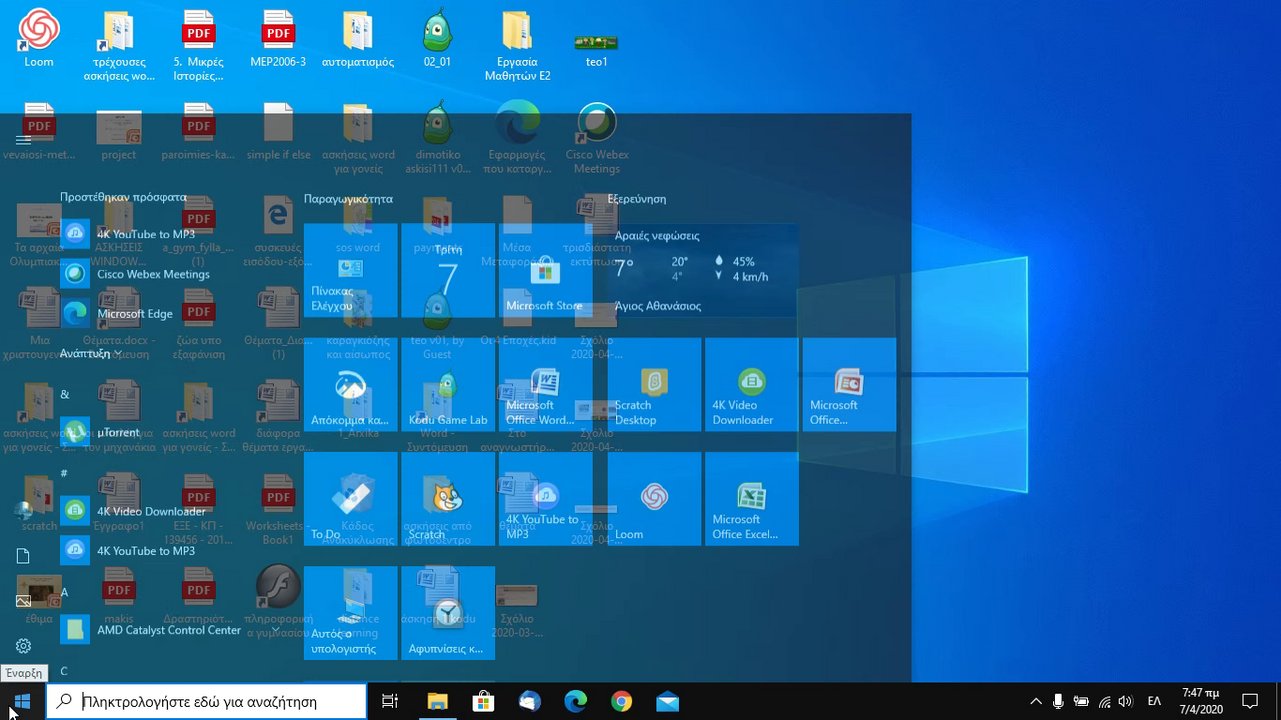This screenshot has height=720, width=1281.
Task: Select the 02_01 desktop icon
Action: 437,40
